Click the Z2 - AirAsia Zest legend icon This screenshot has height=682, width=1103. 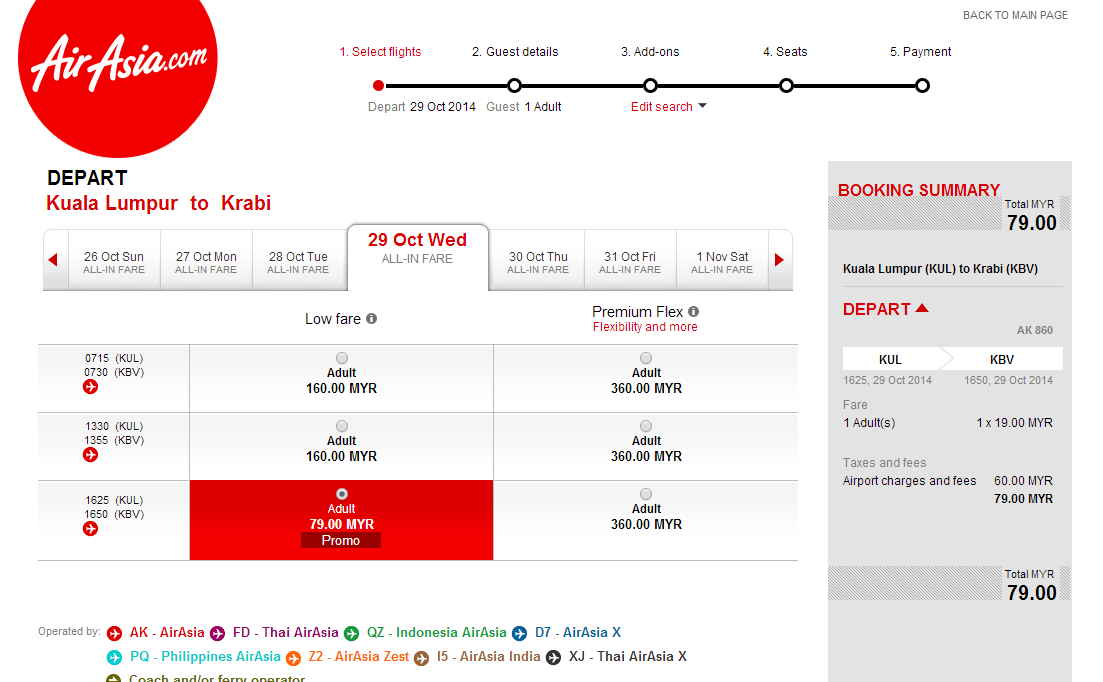(x=293, y=658)
